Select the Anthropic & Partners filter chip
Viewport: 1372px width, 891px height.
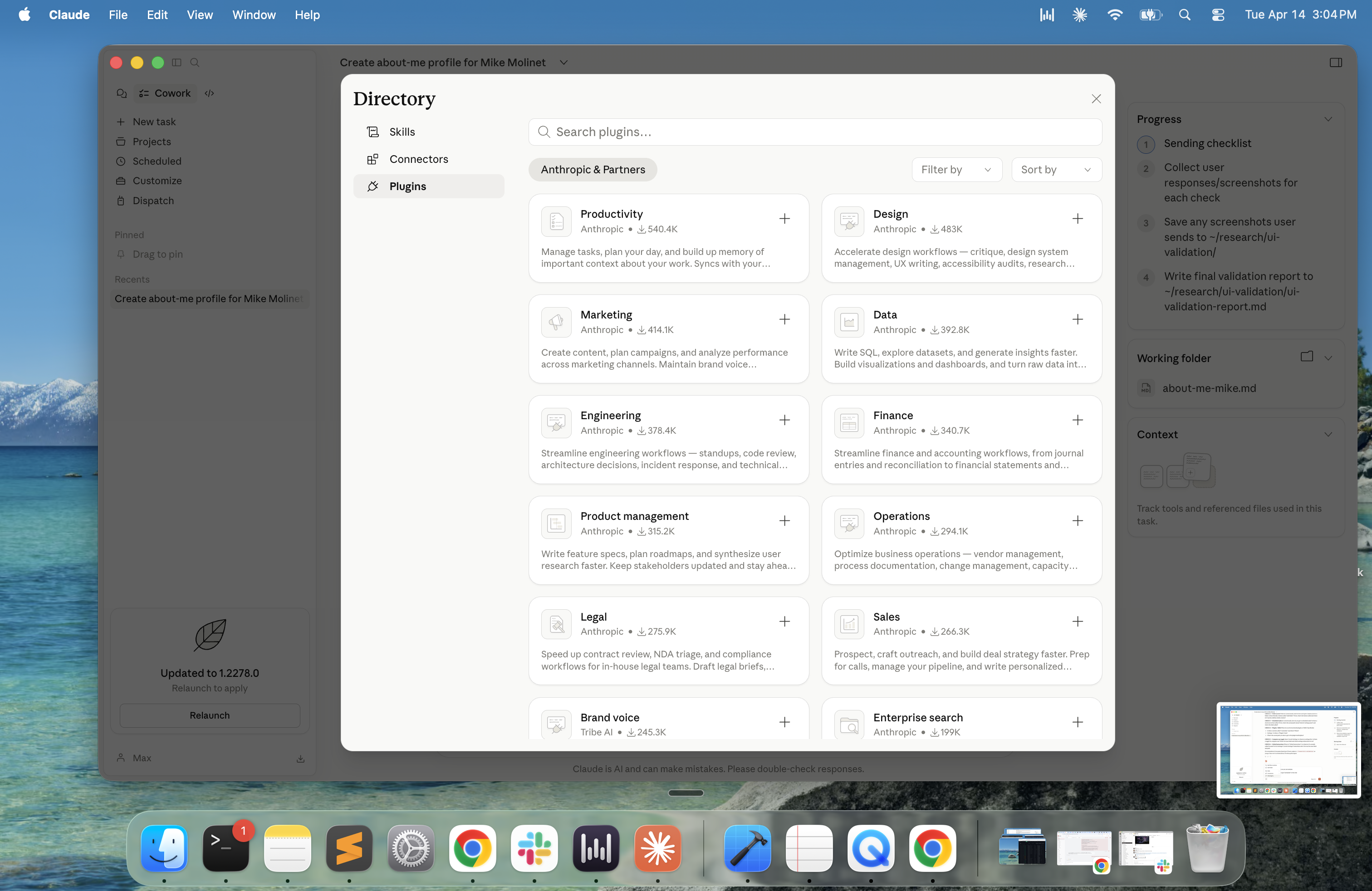coord(593,169)
